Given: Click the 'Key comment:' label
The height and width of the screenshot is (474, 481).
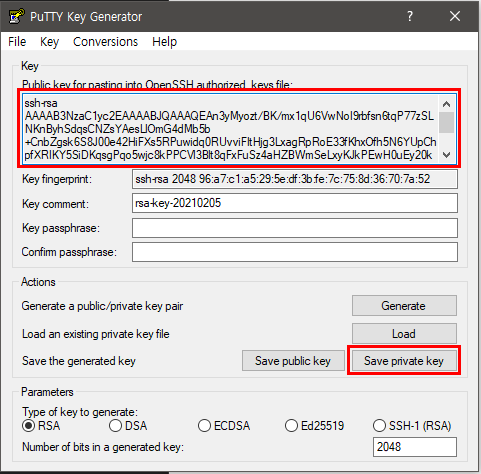Looking at the screenshot, I should pos(55,204).
